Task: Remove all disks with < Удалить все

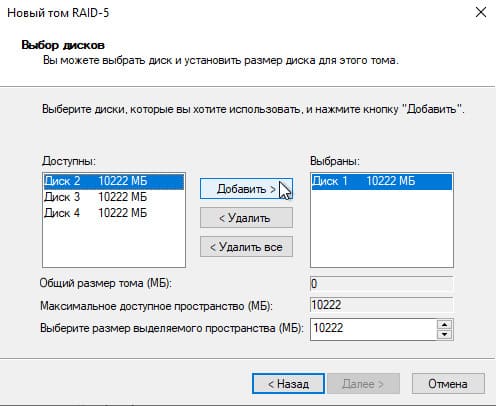Action: (x=246, y=247)
